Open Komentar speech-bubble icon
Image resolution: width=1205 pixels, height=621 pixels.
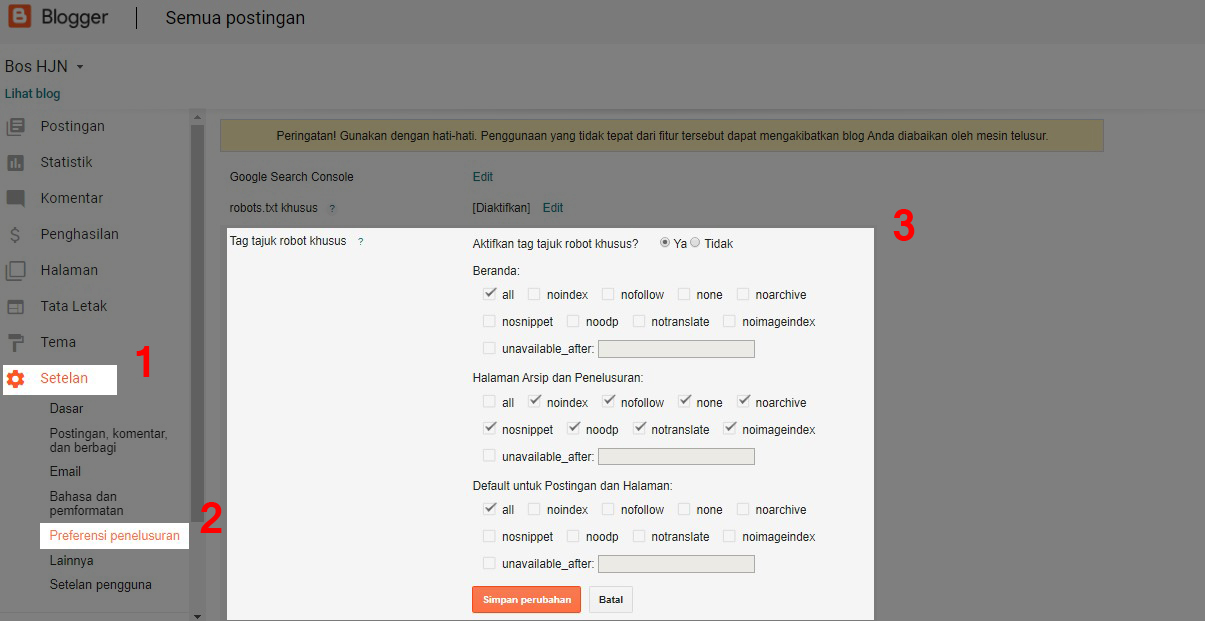15,198
